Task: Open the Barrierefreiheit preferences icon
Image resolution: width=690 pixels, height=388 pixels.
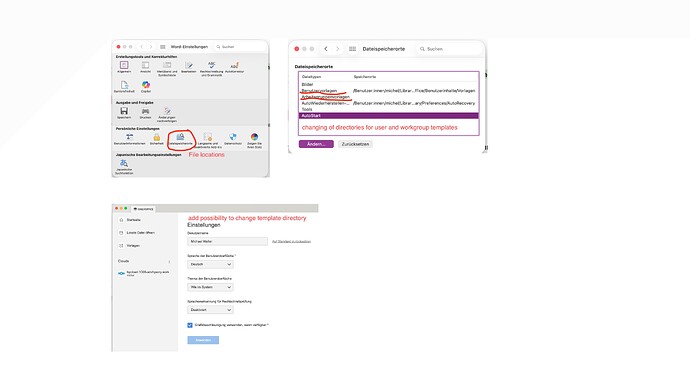Action: point(124,87)
